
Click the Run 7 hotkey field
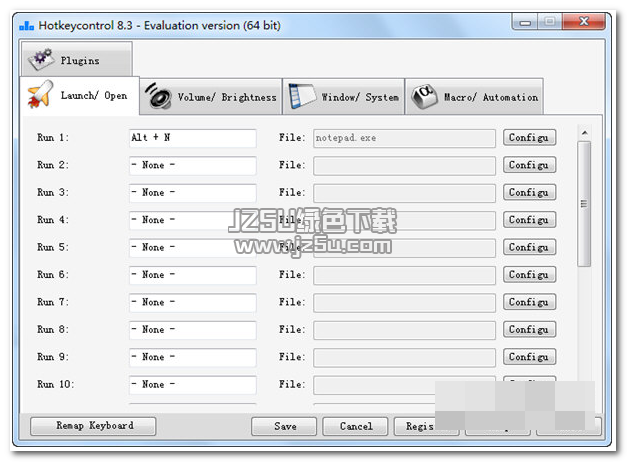tap(192, 302)
